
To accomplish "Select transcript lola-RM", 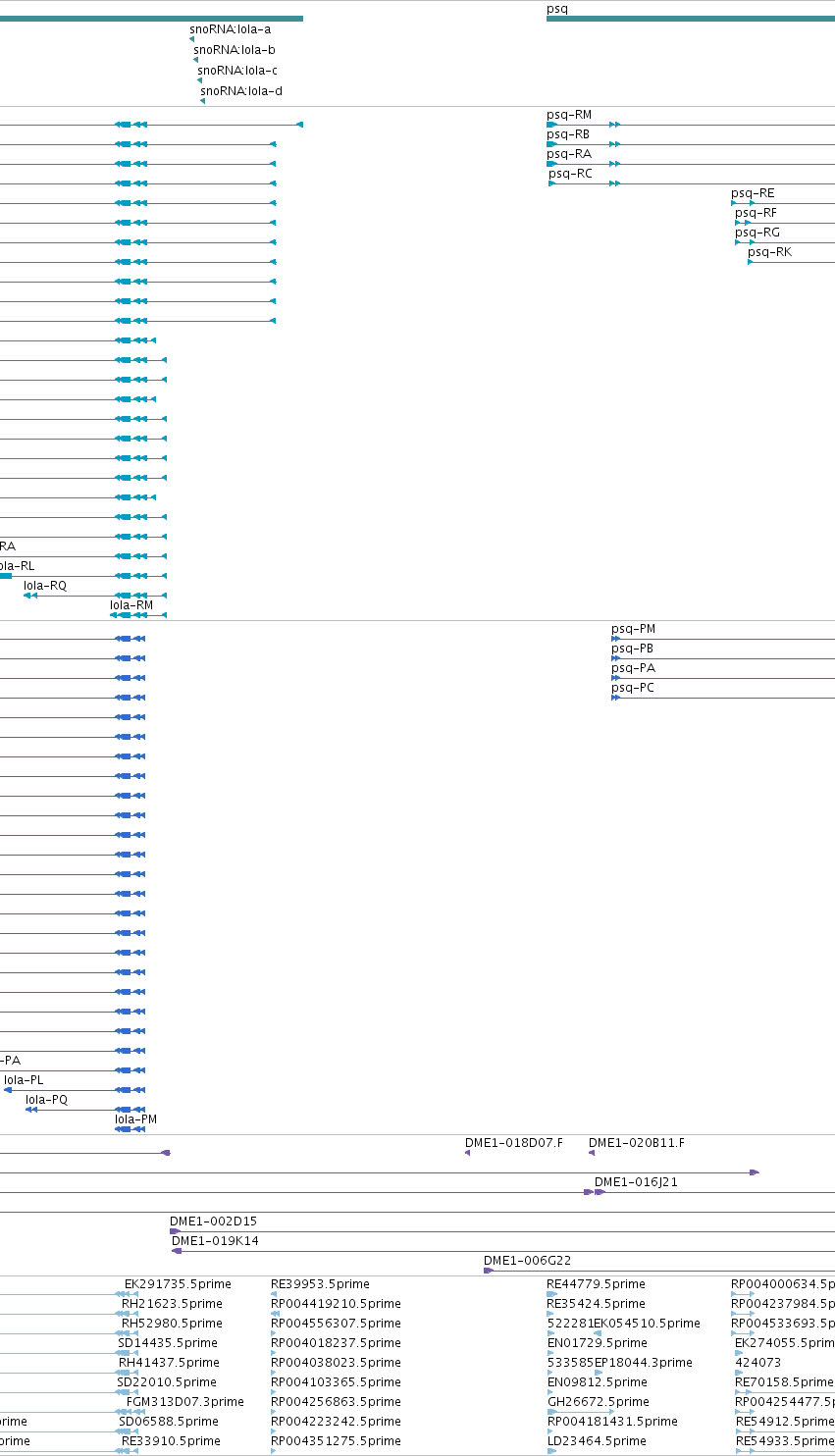I will point(131,605).
